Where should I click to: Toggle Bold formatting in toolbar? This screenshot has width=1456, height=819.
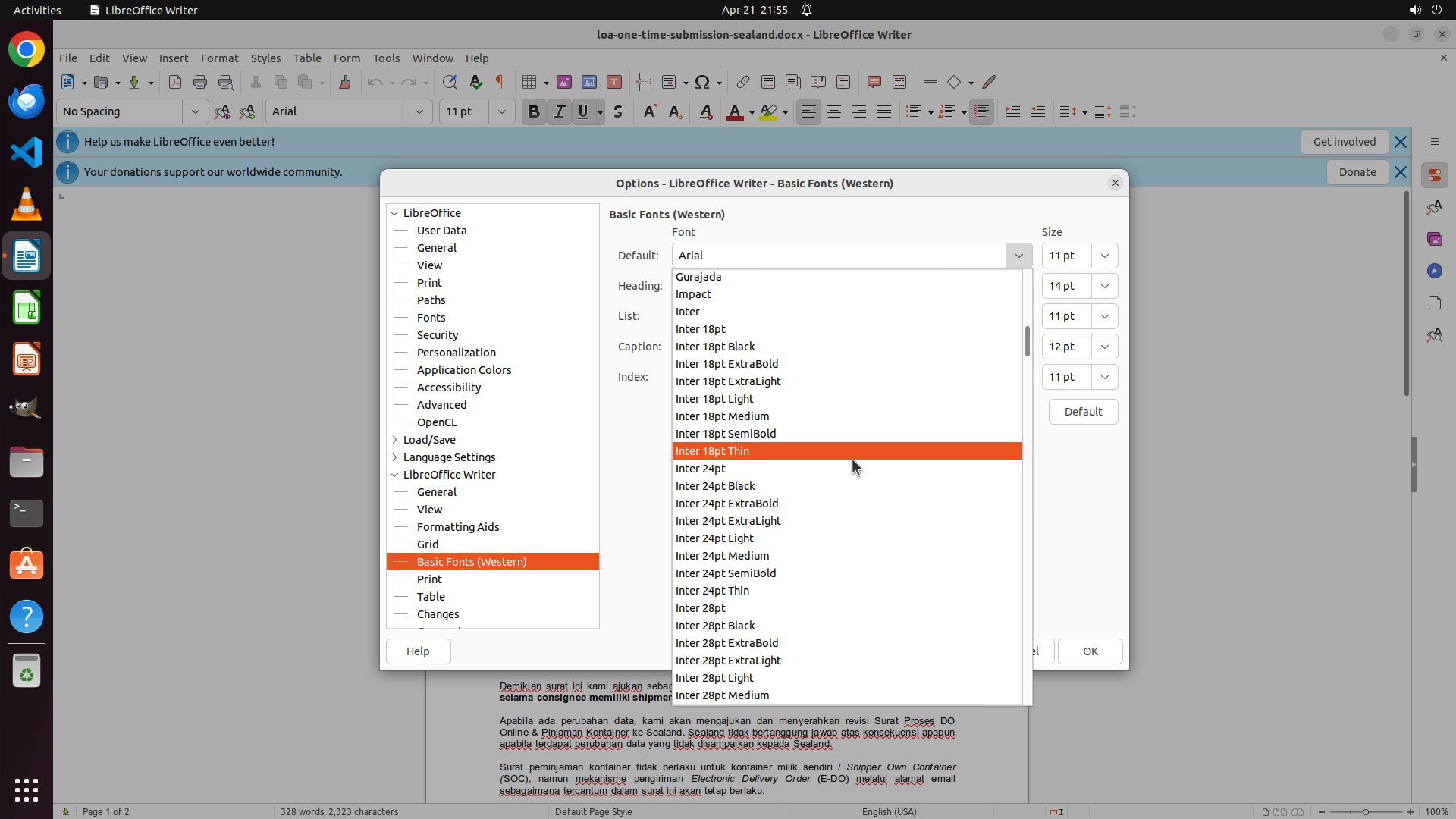pyautogui.click(x=533, y=111)
